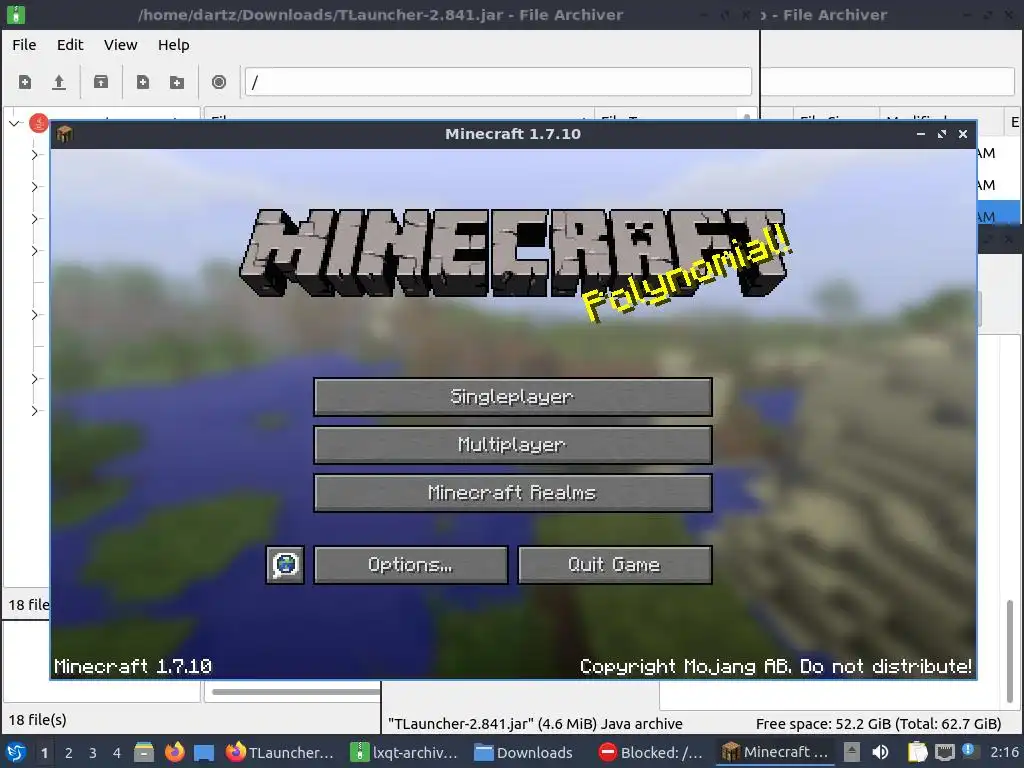Viewport: 1024px width, 768px height.
Task: Click vertical scrollbar in background window on right
Action: tap(1010, 650)
